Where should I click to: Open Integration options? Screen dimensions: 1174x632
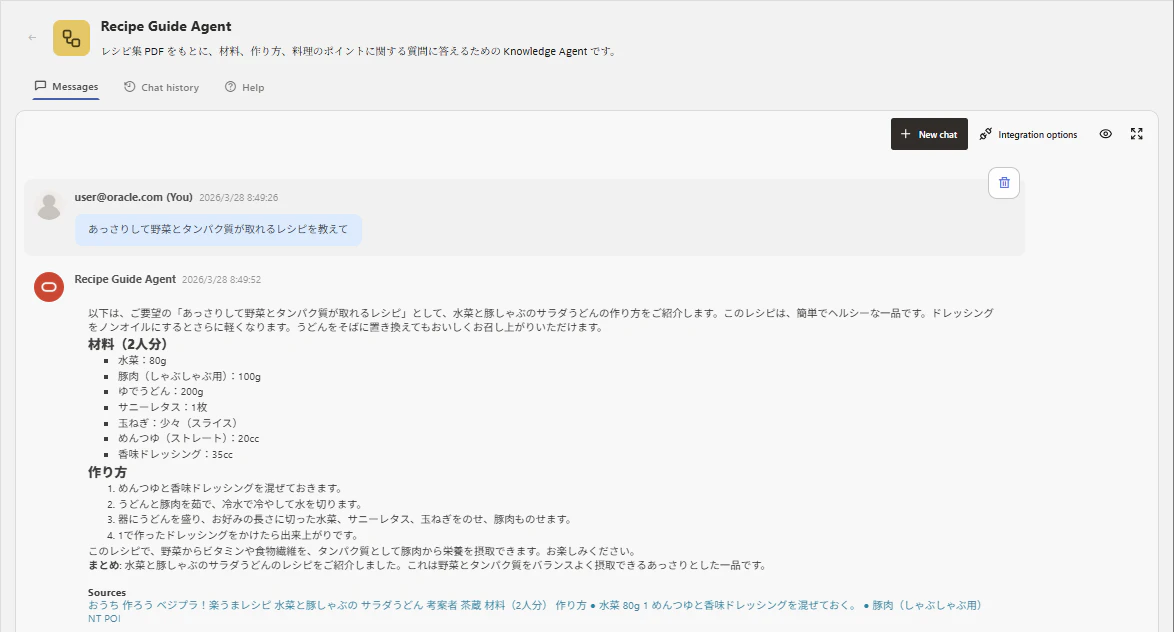click(1029, 135)
